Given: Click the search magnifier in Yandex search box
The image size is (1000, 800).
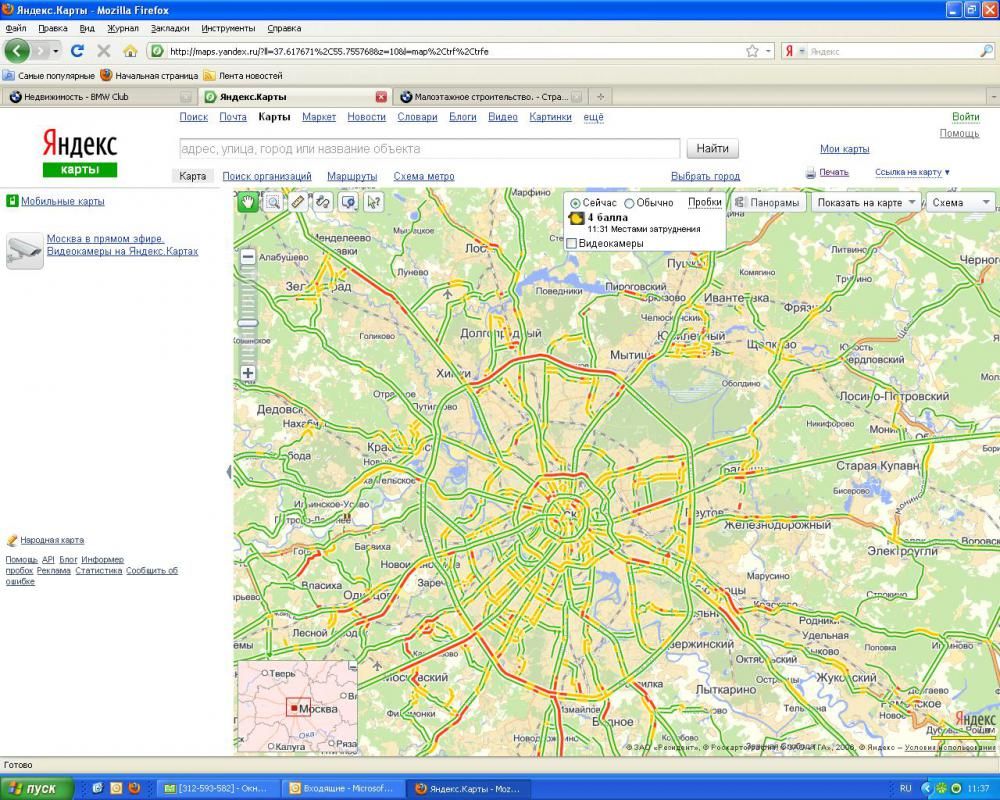Looking at the screenshot, I should point(986,51).
